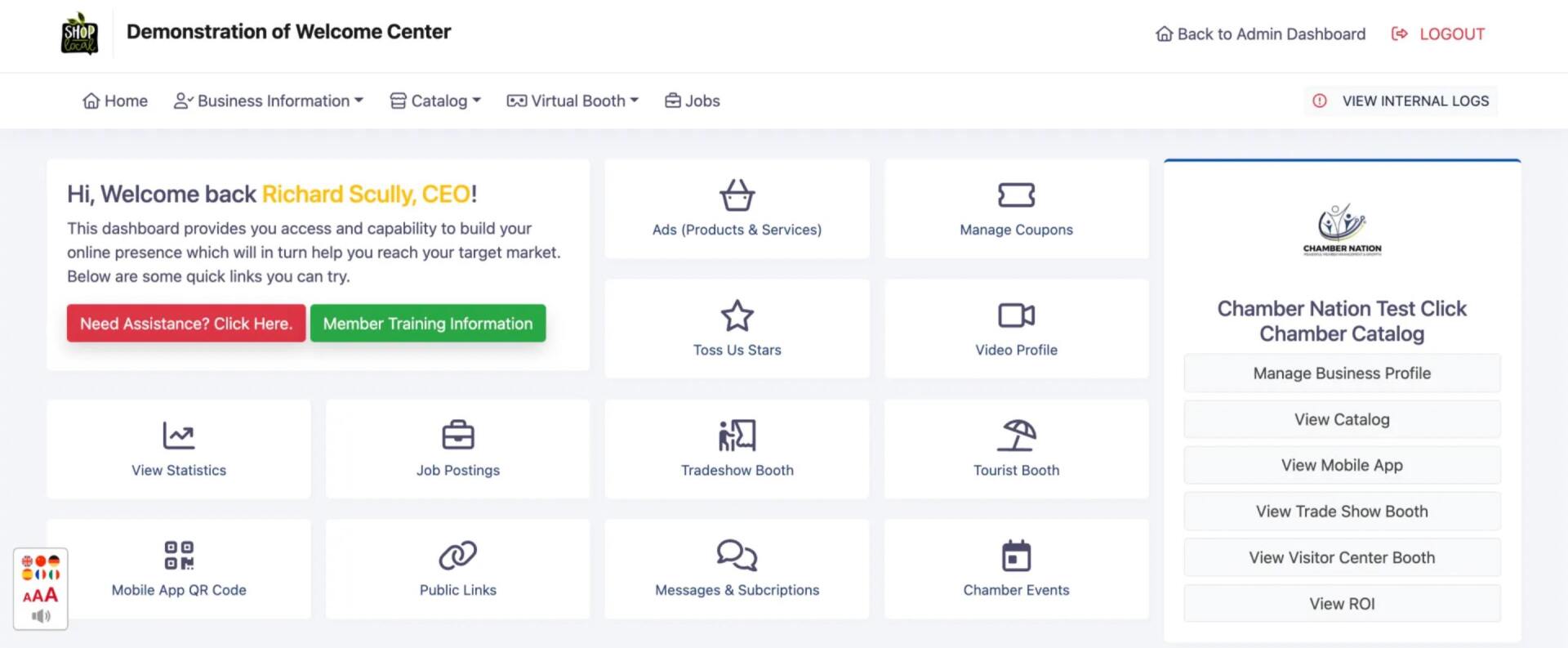This screenshot has height=648, width=1568.
Task: Click the Richard Scully, CEO name text
Action: 366,194
